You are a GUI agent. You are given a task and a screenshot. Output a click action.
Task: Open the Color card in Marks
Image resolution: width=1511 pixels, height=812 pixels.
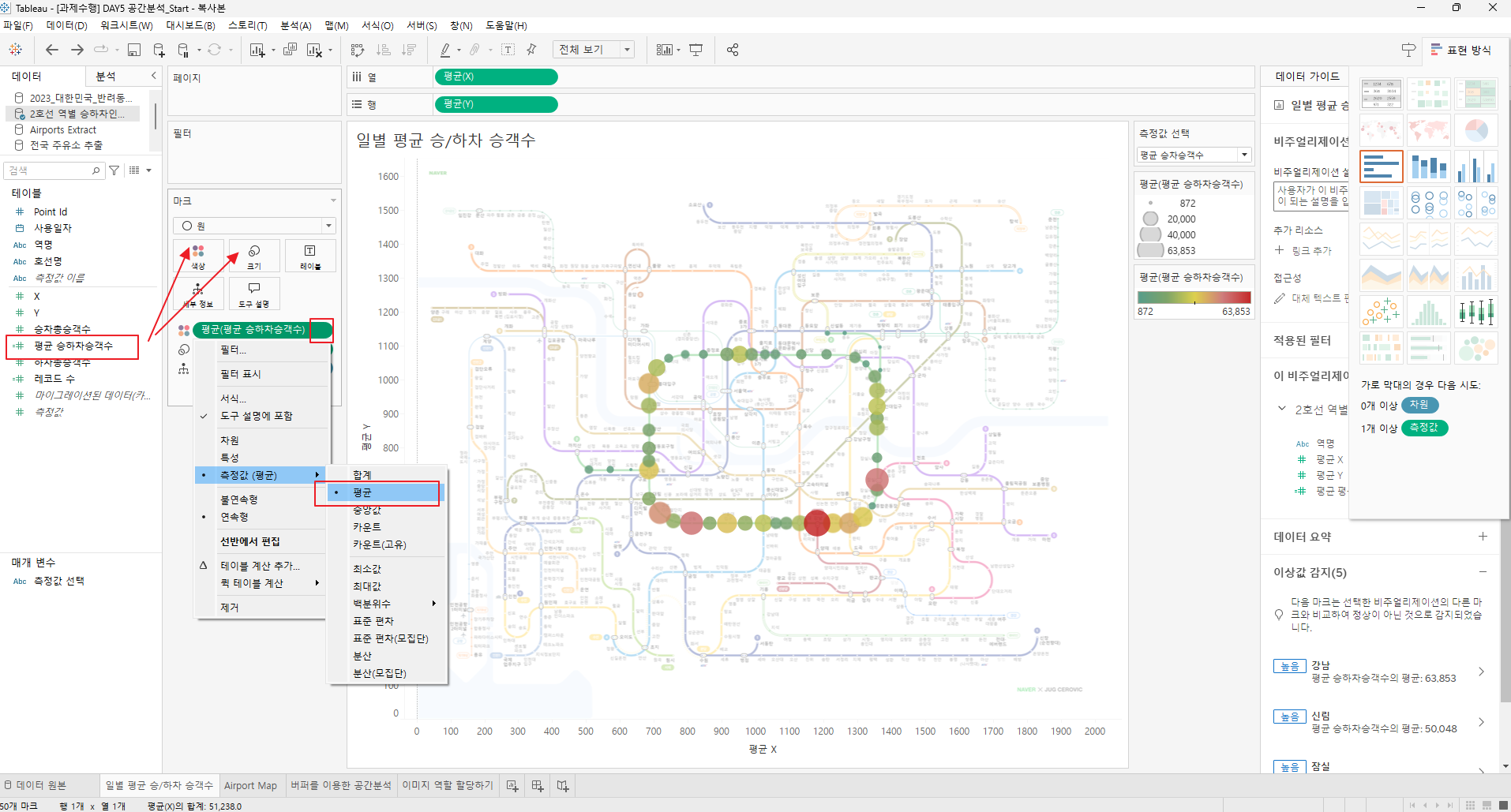(198, 256)
